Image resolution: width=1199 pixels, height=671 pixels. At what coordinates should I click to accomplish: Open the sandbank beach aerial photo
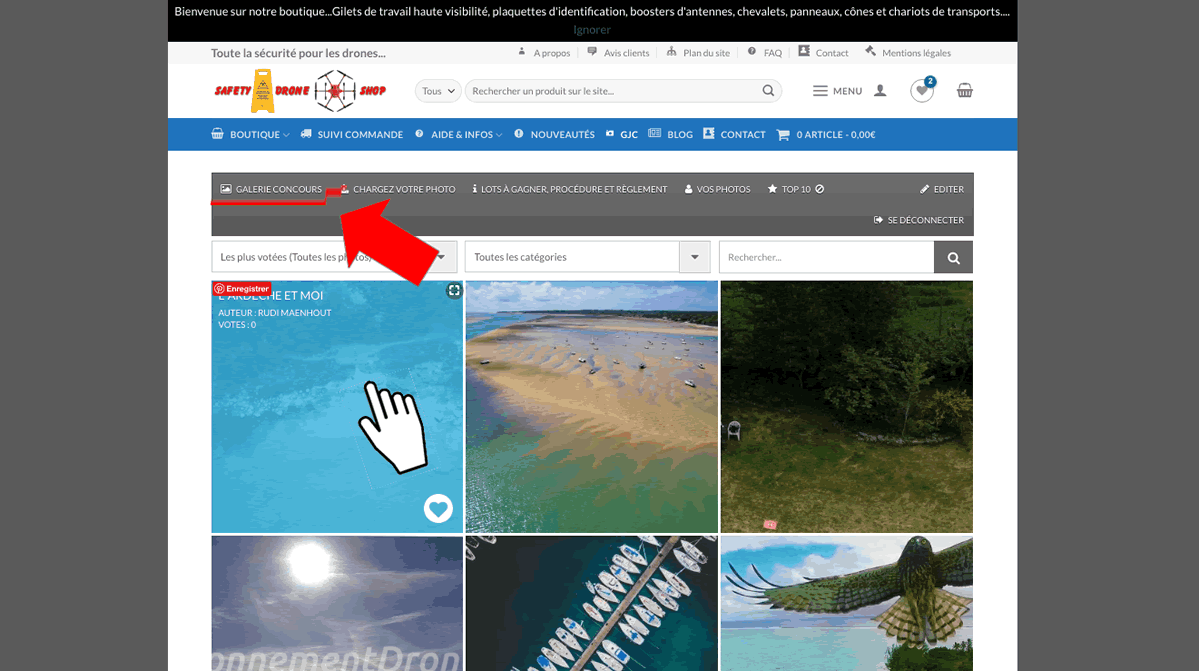tap(591, 406)
